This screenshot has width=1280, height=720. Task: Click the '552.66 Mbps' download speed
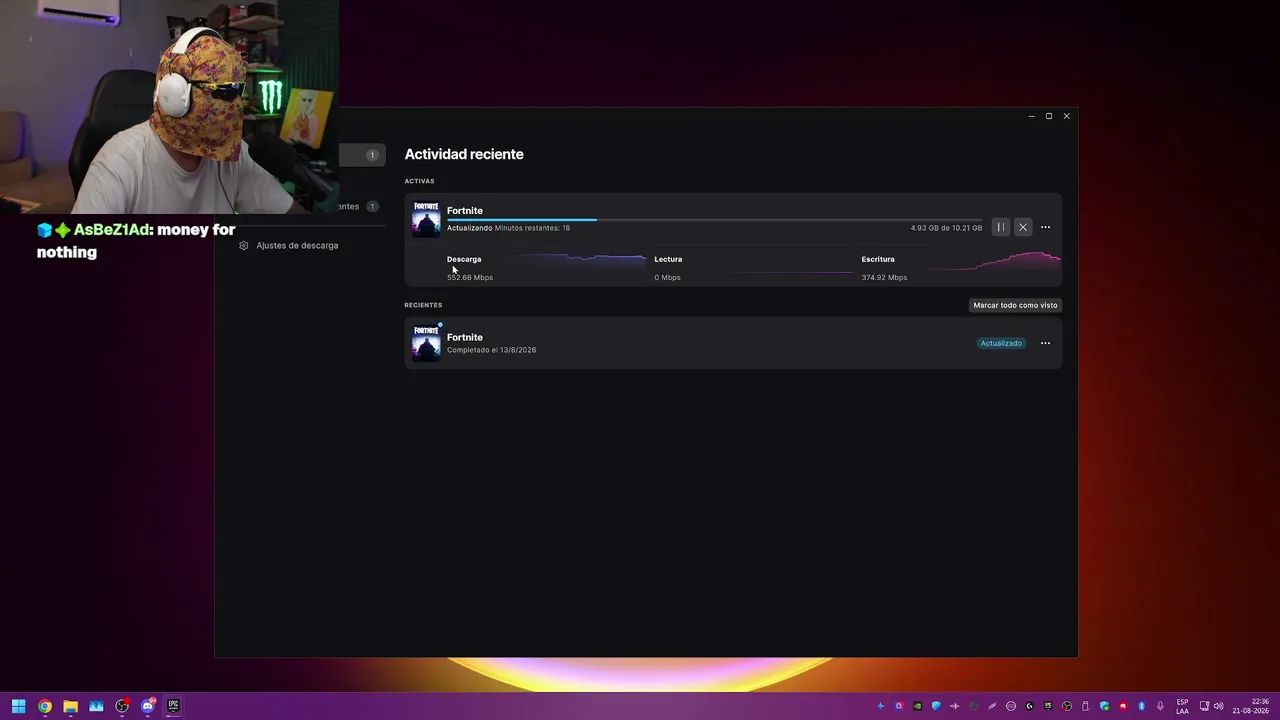coord(470,277)
